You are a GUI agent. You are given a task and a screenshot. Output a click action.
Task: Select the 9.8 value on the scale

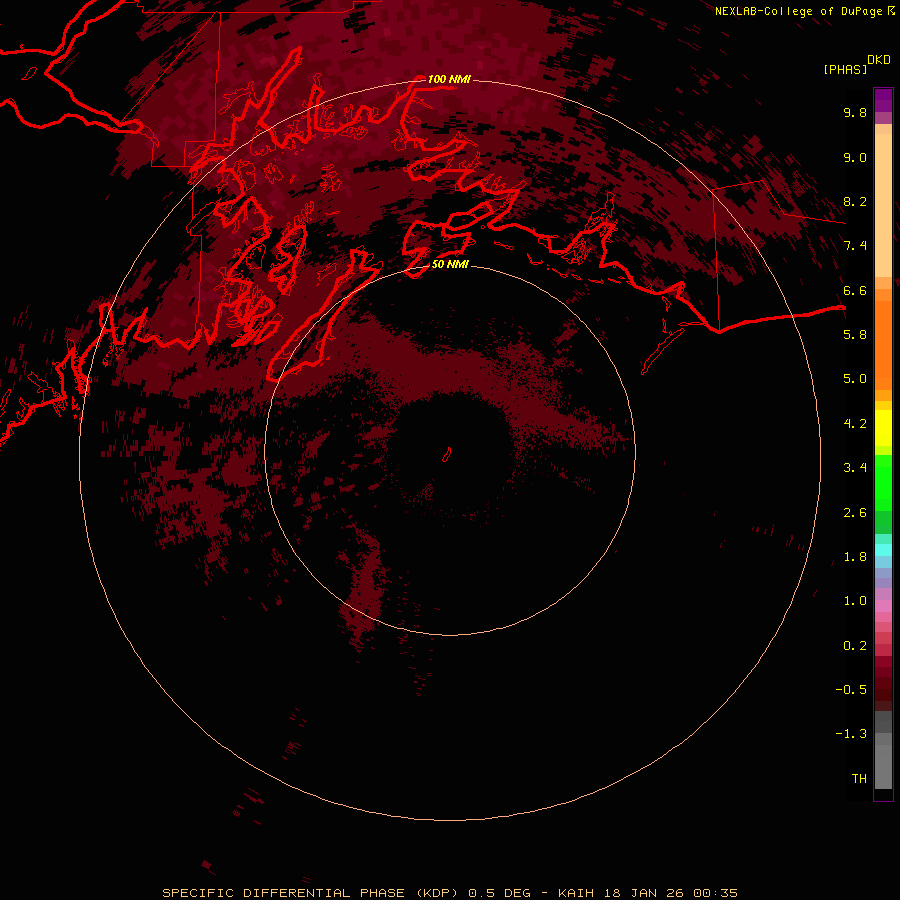point(855,112)
